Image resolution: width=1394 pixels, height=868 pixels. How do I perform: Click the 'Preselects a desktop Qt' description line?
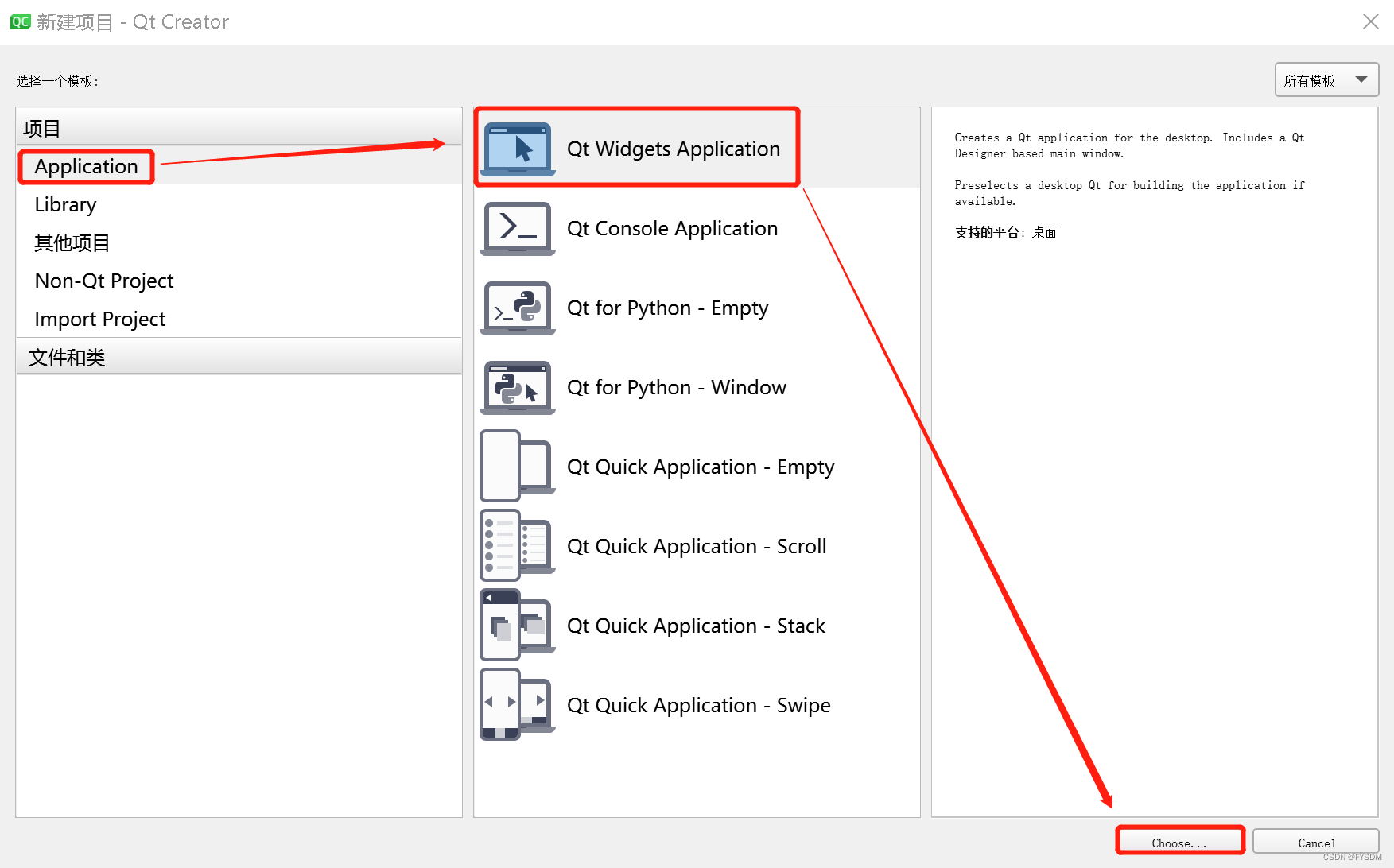1129,193
